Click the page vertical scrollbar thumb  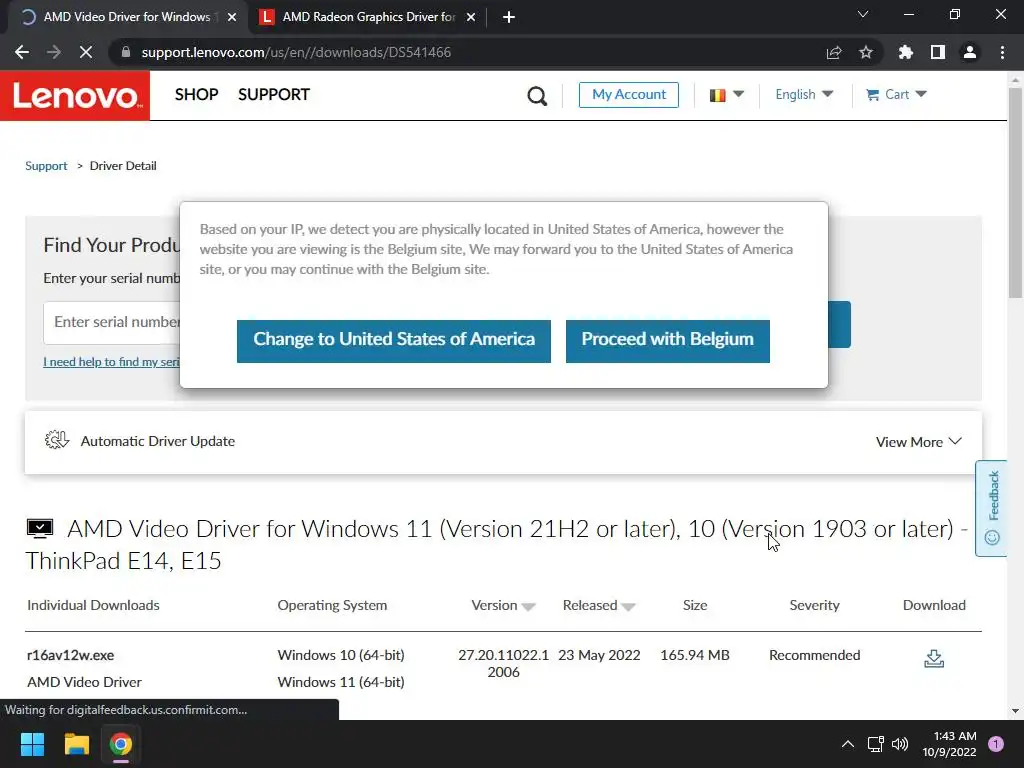click(x=1016, y=193)
